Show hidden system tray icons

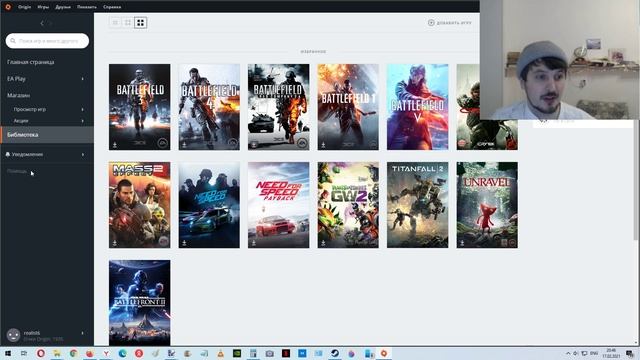click(x=568, y=353)
